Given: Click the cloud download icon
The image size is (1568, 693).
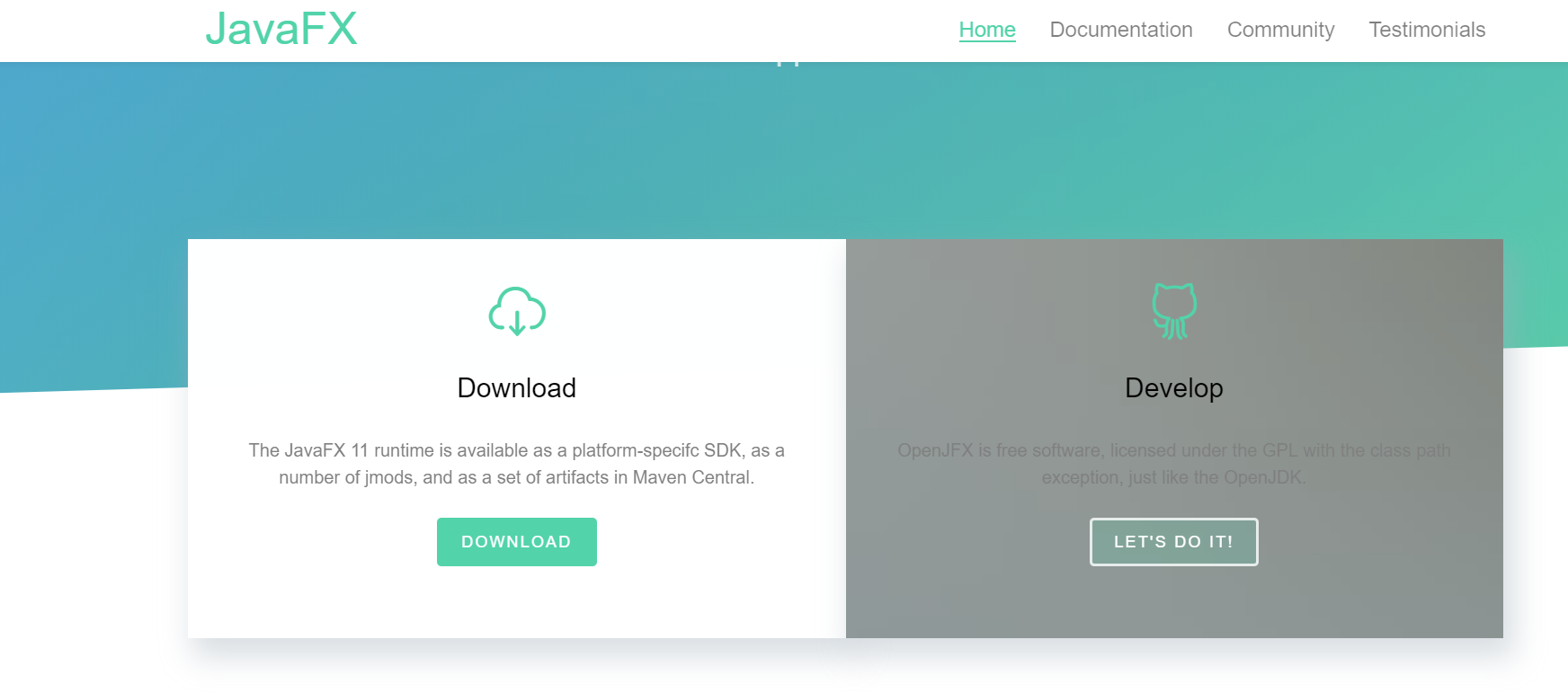Looking at the screenshot, I should [x=517, y=311].
